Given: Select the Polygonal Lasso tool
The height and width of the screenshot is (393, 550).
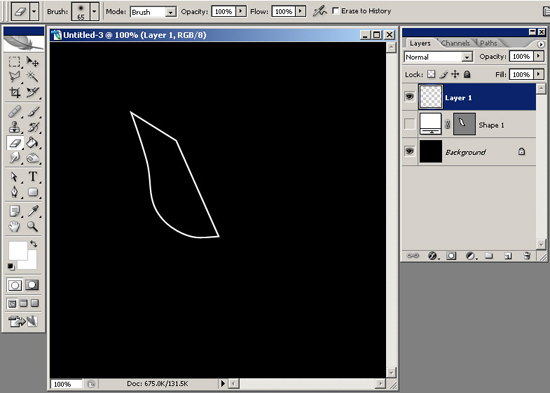Looking at the screenshot, I should tap(14, 76).
